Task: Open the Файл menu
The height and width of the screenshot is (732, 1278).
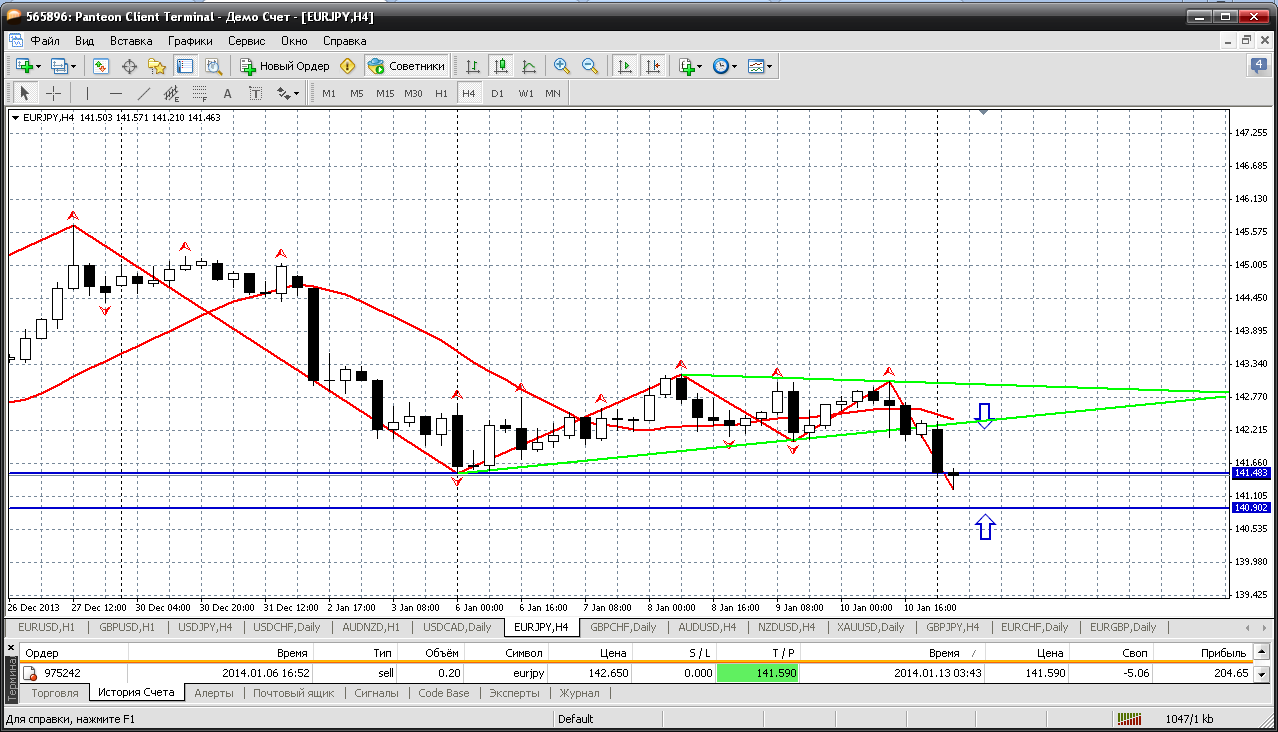Action: pyautogui.click(x=45, y=41)
